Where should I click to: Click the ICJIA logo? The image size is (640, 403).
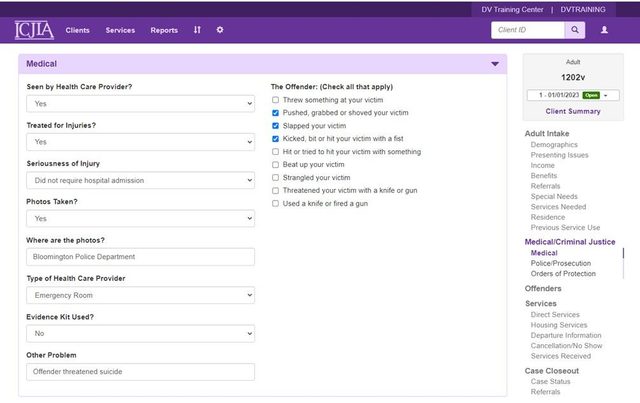[x=34, y=30]
